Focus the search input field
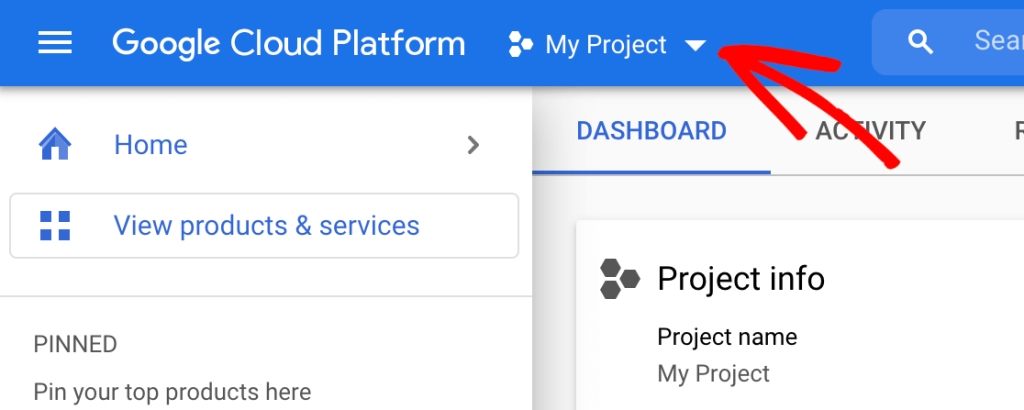Screen dimensions: 1024x410 pos(995,42)
